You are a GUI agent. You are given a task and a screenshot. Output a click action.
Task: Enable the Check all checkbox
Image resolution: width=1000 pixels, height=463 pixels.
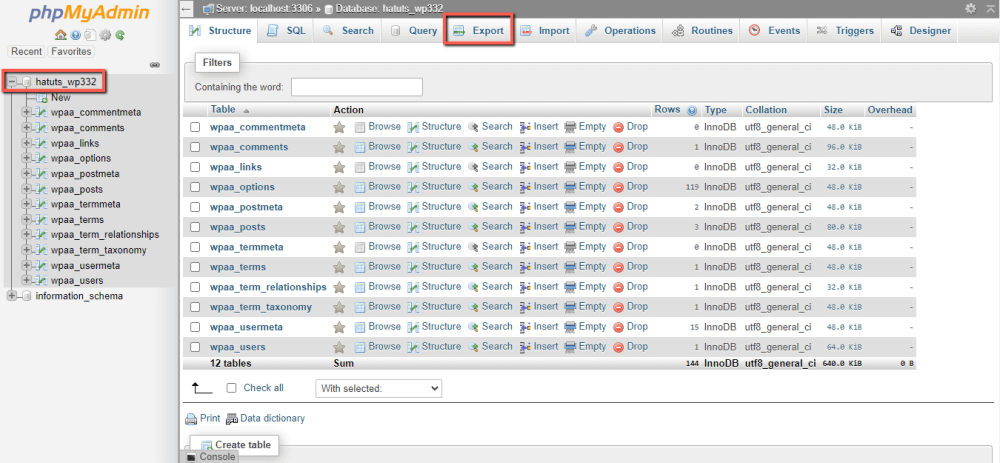(232, 388)
